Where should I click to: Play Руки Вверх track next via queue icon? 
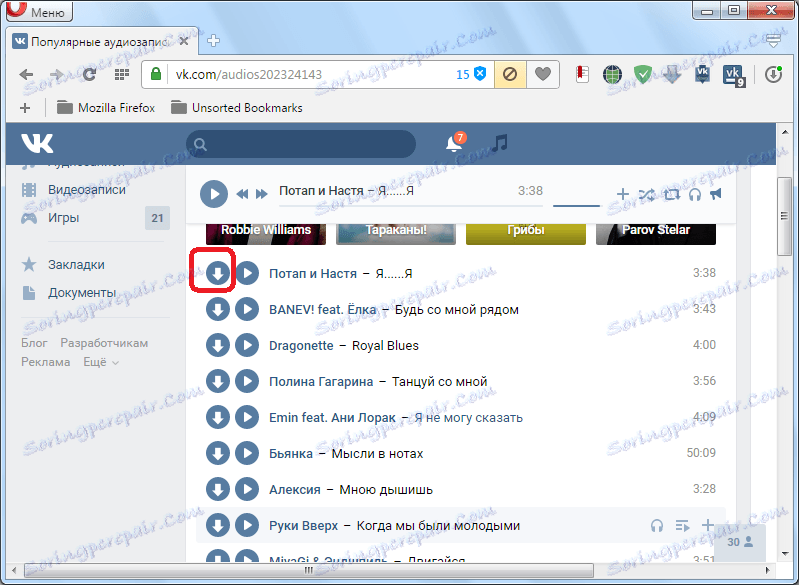click(682, 525)
